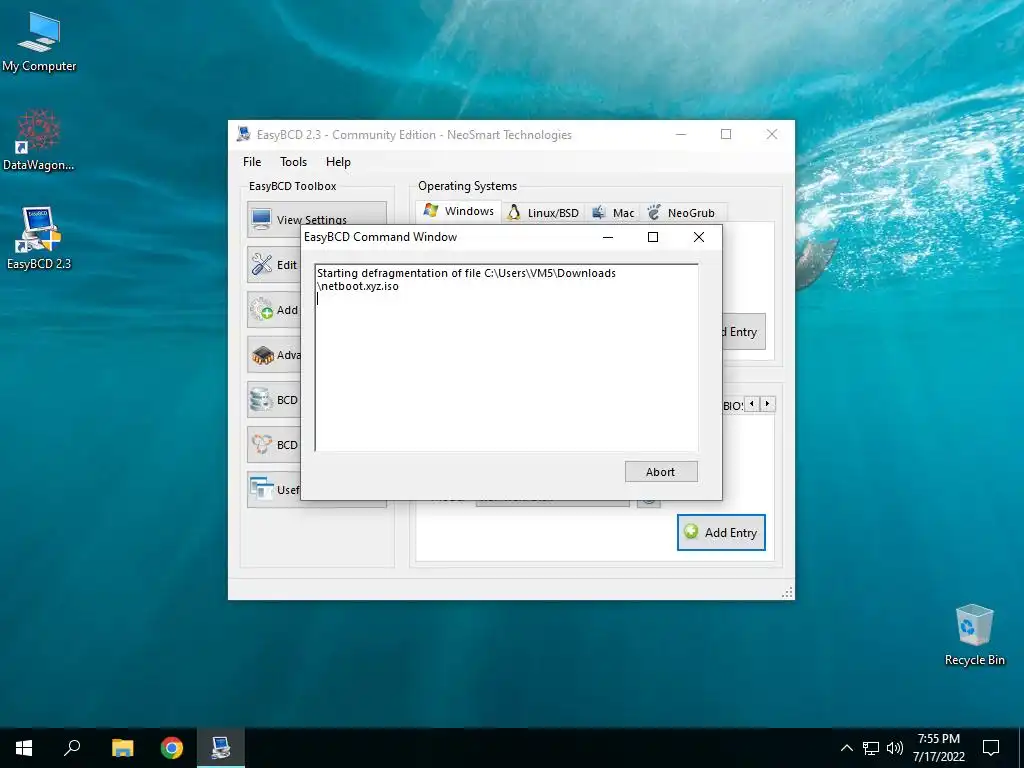The image size is (1024, 768).
Task: Click the EasyBCD taskbar icon
Action: [221, 748]
